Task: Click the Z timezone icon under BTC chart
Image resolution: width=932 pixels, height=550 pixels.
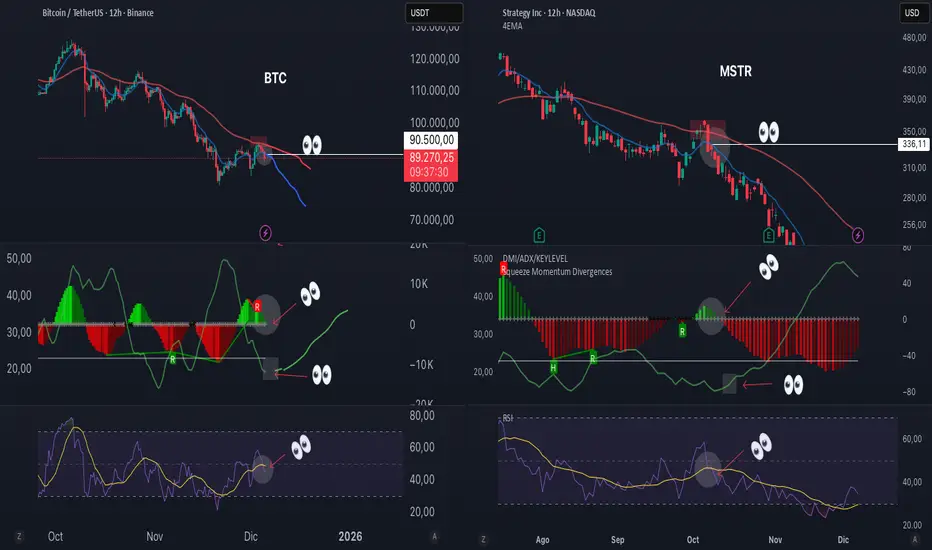Action: (x=19, y=536)
